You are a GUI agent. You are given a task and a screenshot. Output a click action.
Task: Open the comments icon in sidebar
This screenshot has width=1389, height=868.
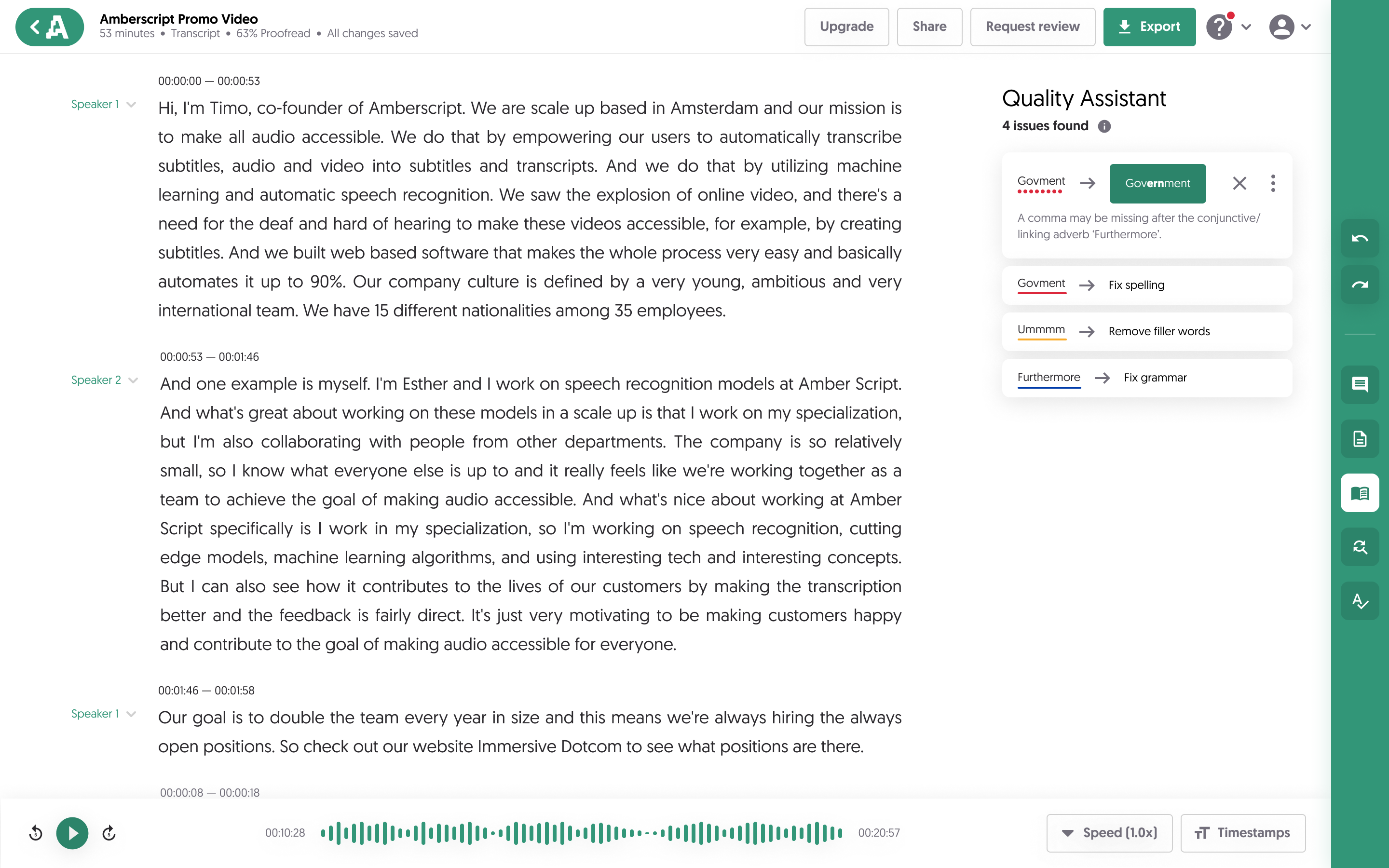[x=1360, y=384]
